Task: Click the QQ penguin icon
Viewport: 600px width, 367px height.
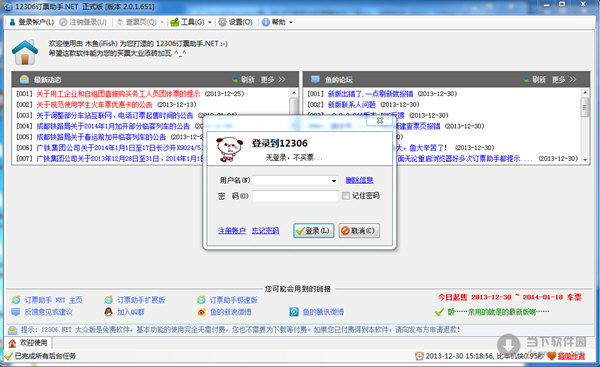Action: [x=109, y=312]
